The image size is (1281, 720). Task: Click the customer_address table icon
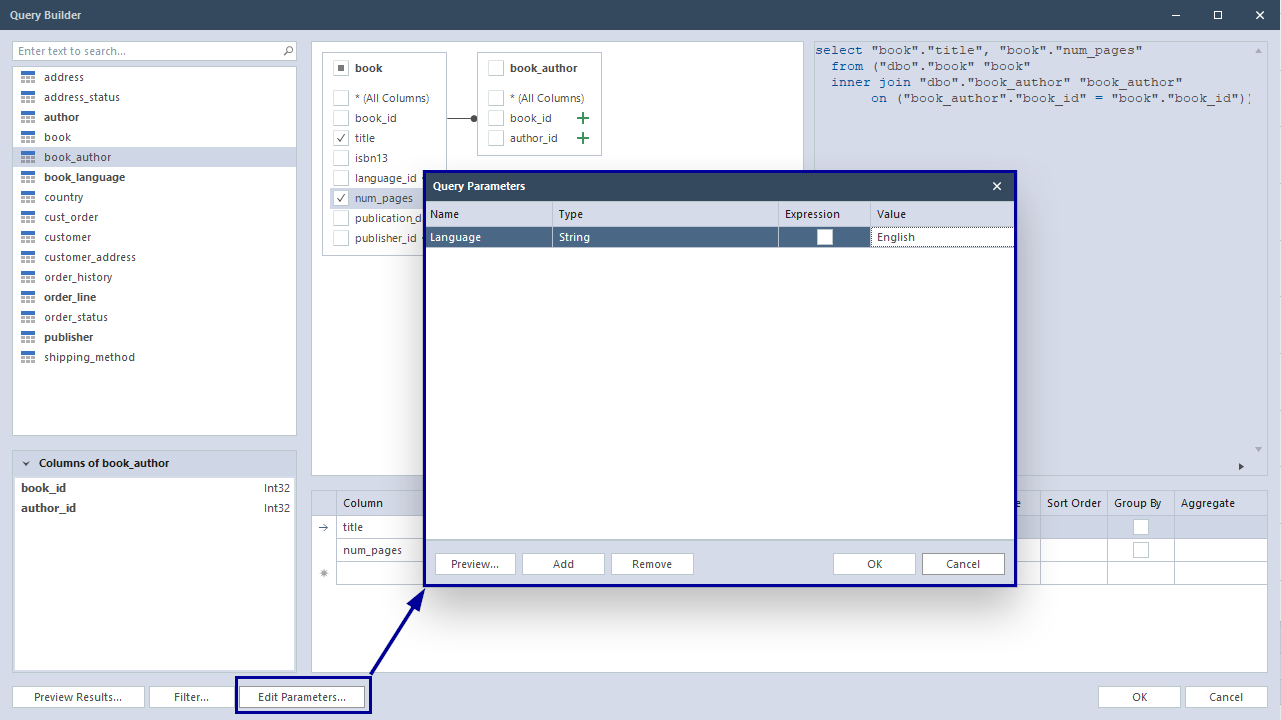coord(28,257)
